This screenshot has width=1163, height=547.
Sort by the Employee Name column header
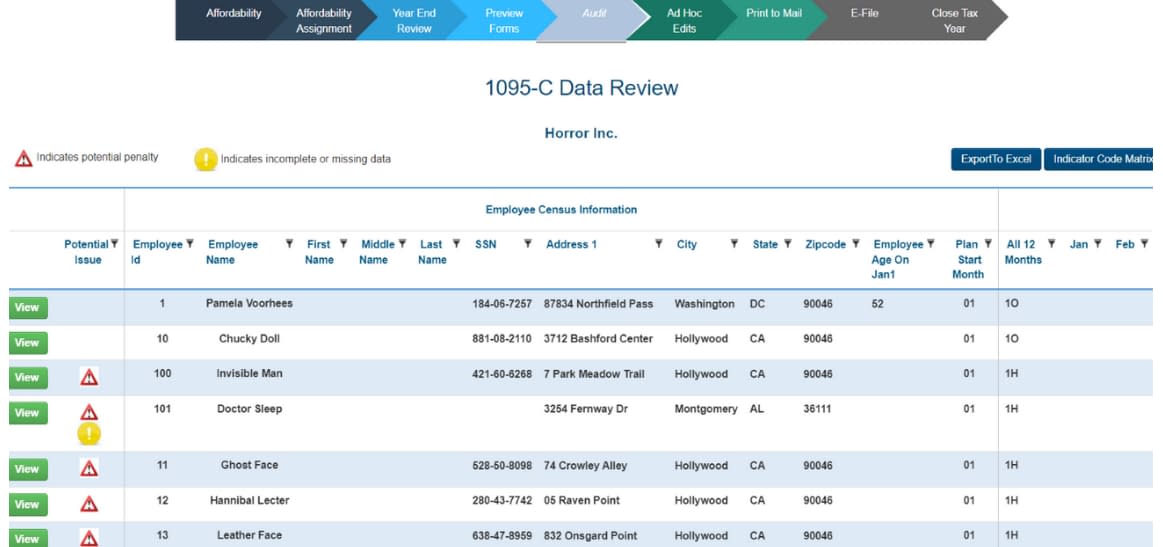pyautogui.click(x=233, y=252)
